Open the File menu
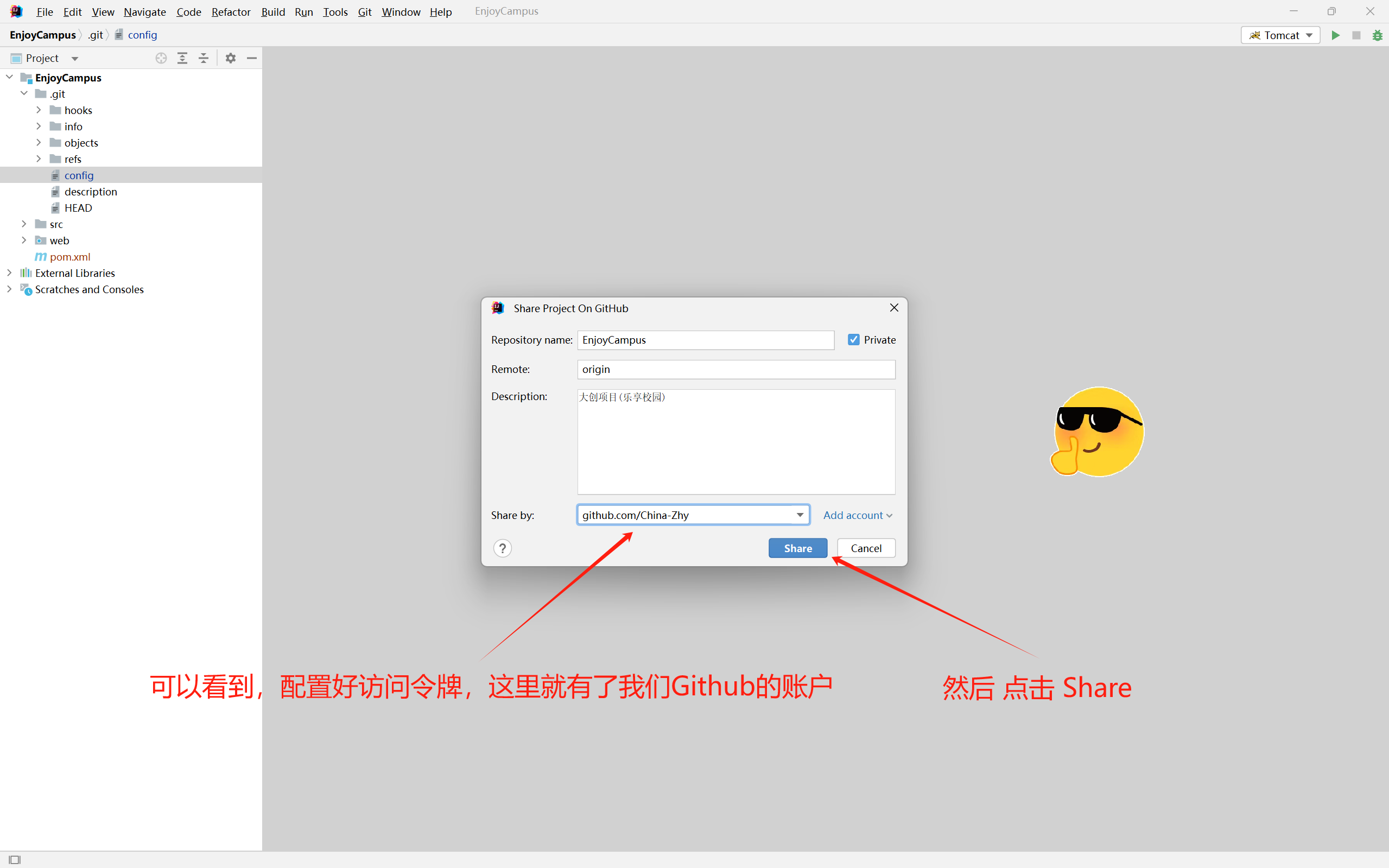This screenshot has height=868, width=1389. point(44,11)
